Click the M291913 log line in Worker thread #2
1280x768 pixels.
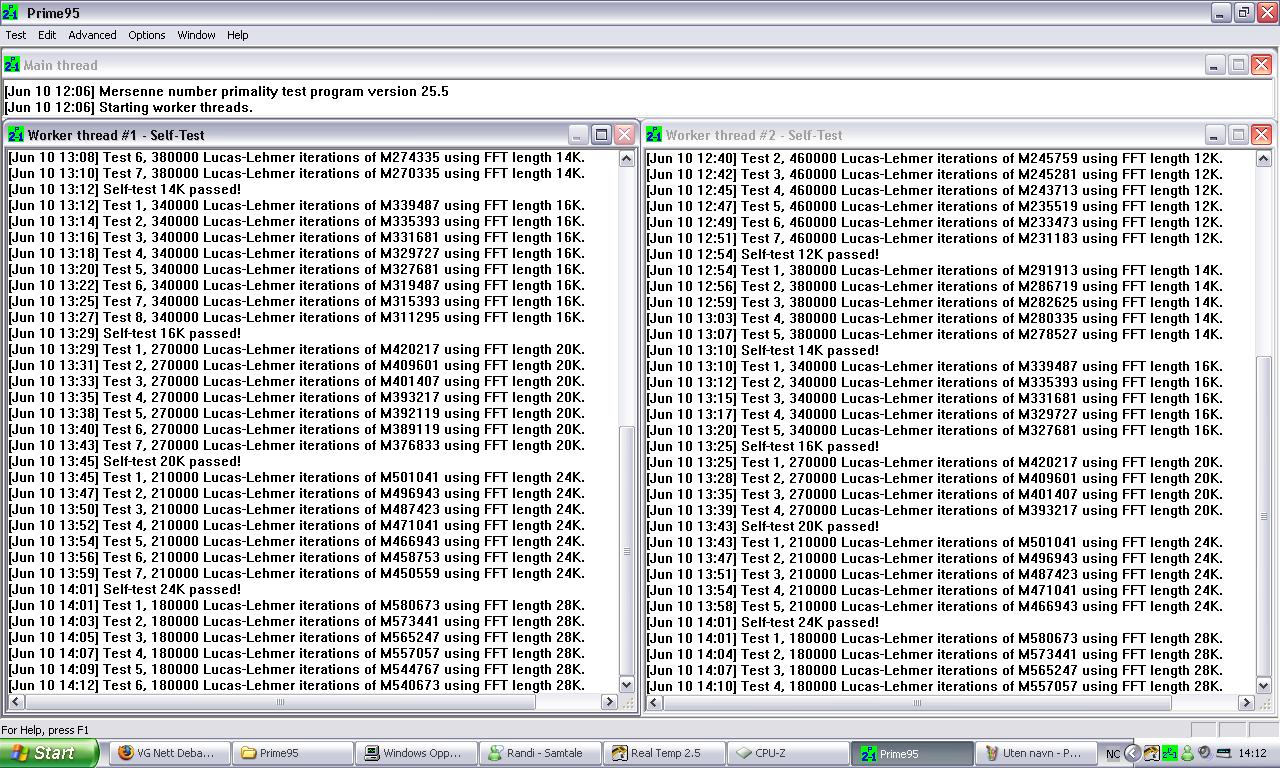[935, 270]
